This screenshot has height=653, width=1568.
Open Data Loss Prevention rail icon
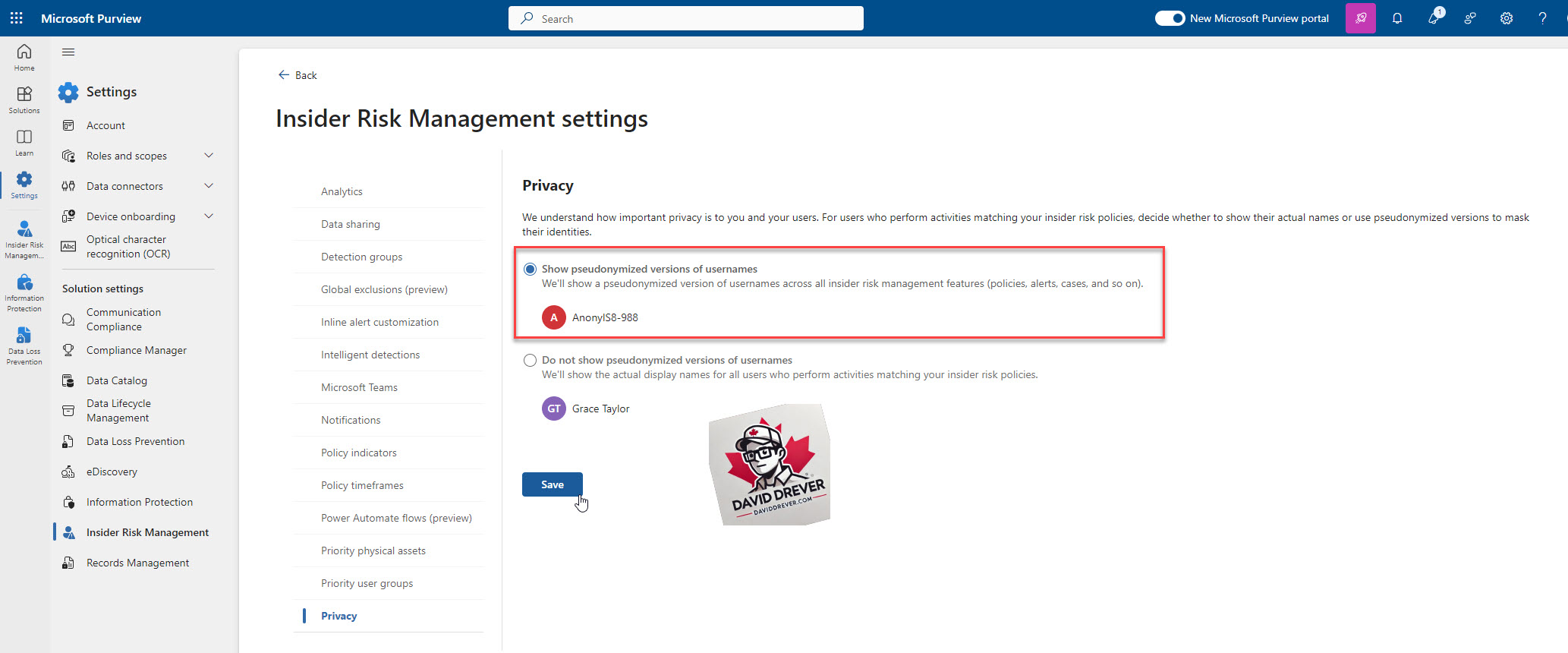click(24, 346)
